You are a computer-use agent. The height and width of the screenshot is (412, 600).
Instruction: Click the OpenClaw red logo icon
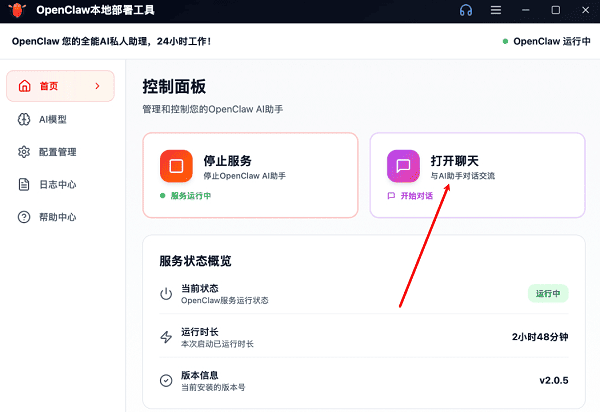(15, 10)
